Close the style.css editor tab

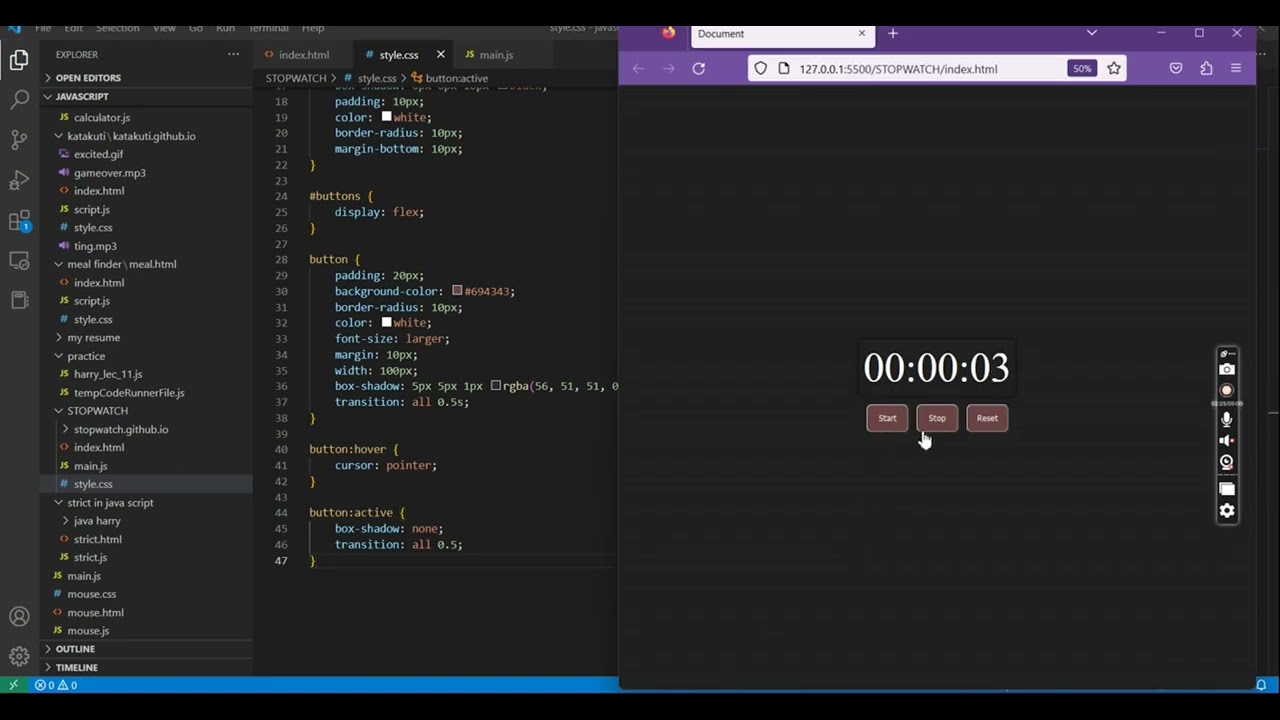click(x=440, y=54)
